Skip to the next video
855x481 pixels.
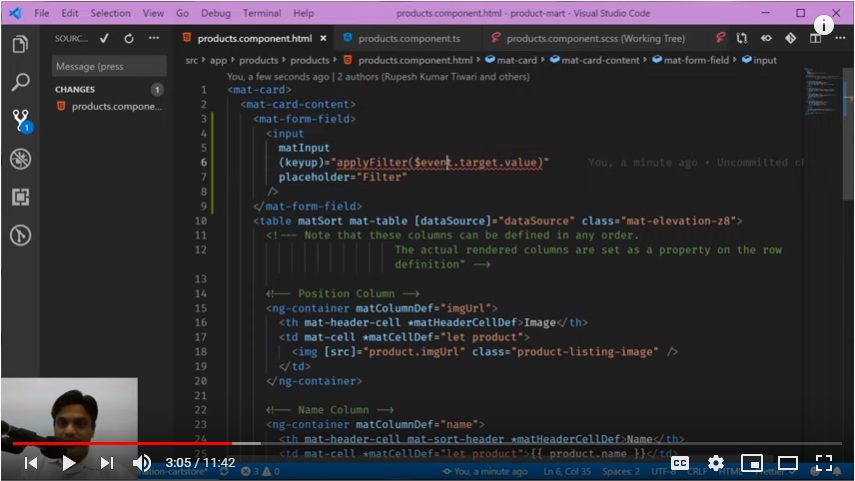point(106,463)
